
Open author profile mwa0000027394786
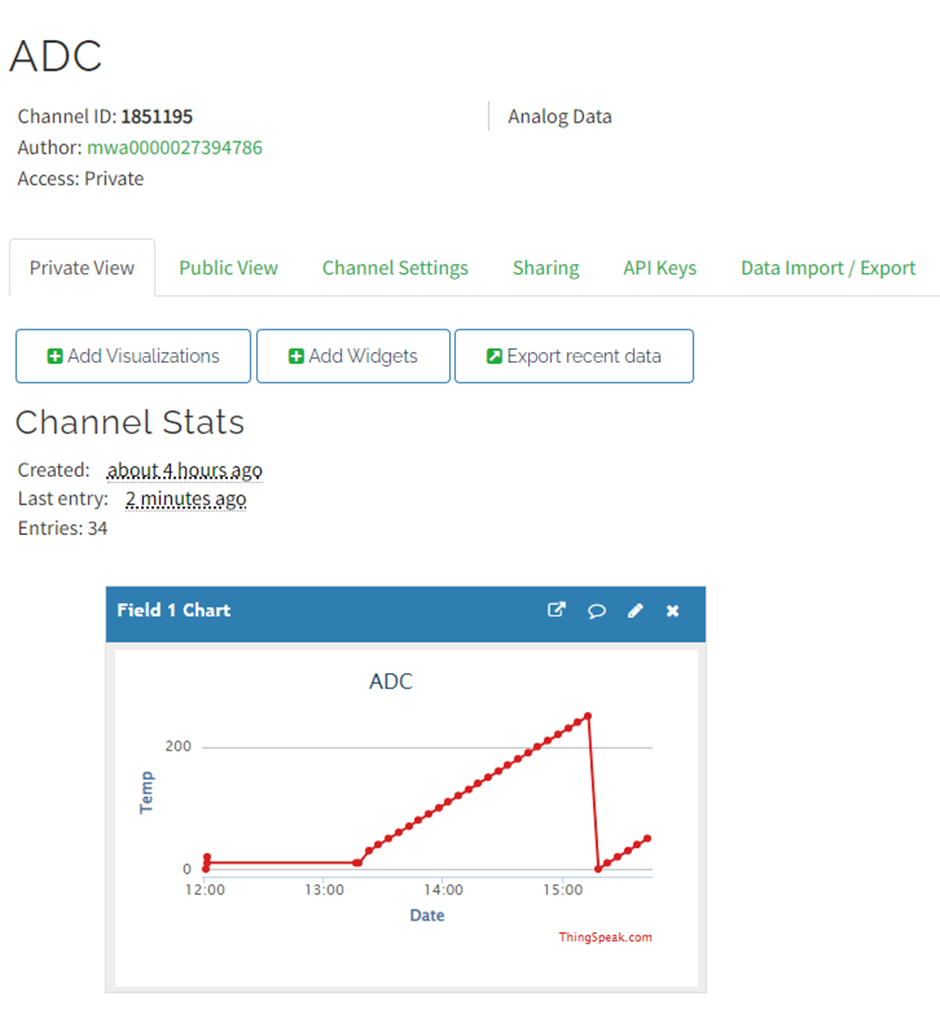(x=175, y=148)
